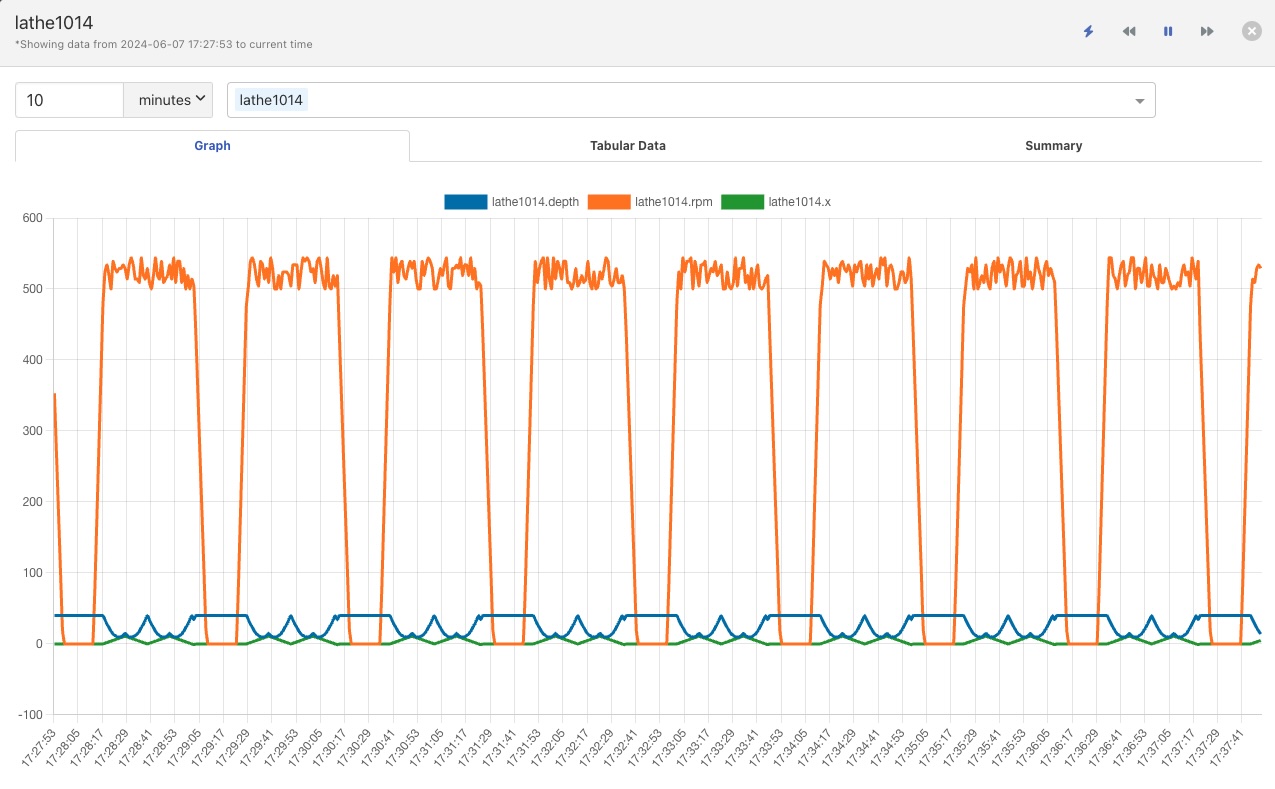Toggle lathe1014.x series in legend
The height and width of the screenshot is (789, 1275).
(799, 202)
